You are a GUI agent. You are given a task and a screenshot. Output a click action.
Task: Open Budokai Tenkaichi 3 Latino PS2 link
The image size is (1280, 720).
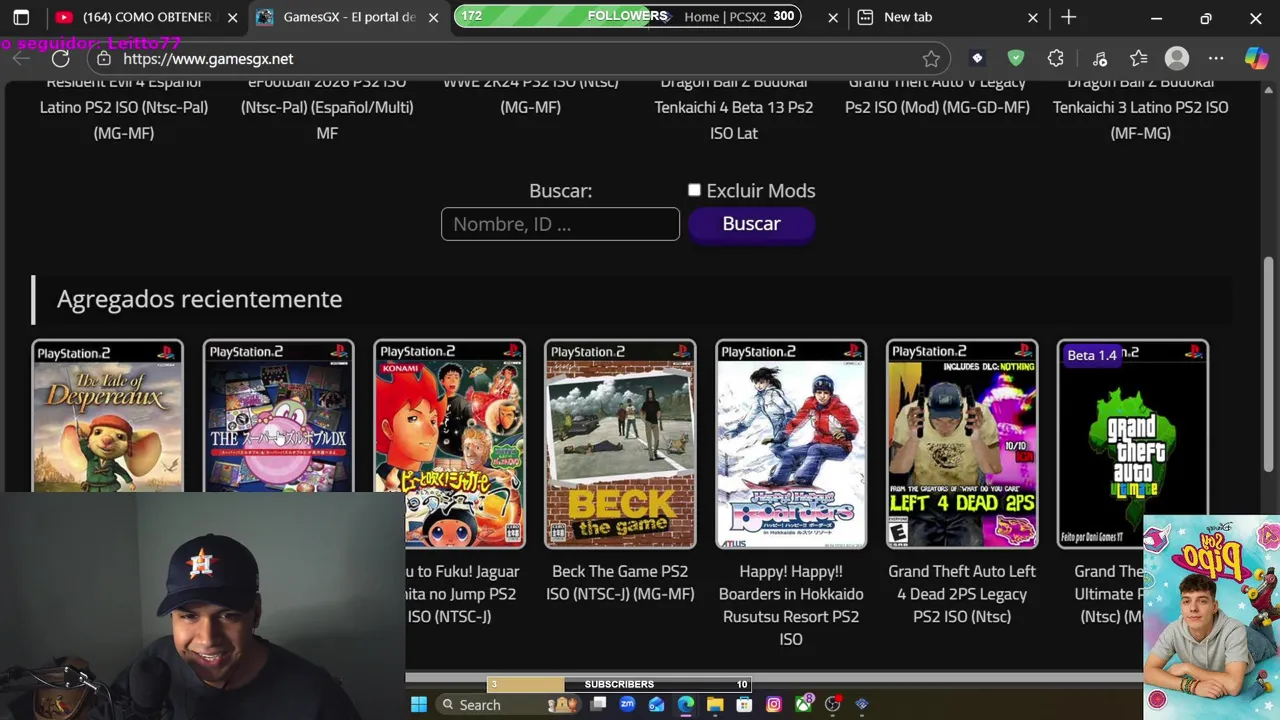[1140, 107]
